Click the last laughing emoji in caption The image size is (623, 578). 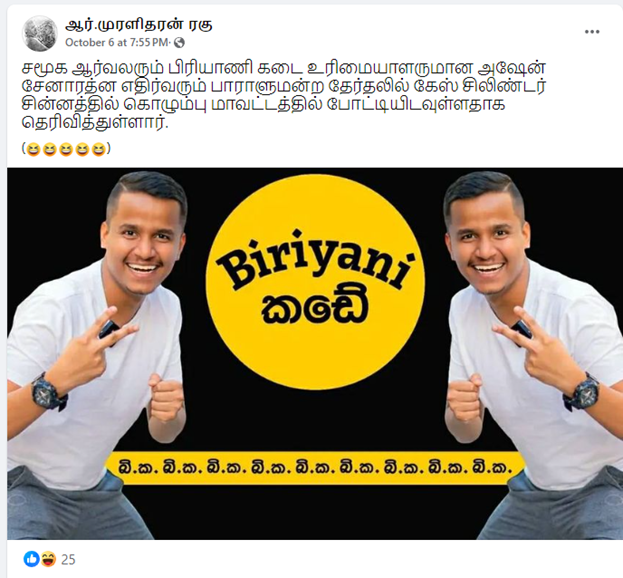[98, 150]
